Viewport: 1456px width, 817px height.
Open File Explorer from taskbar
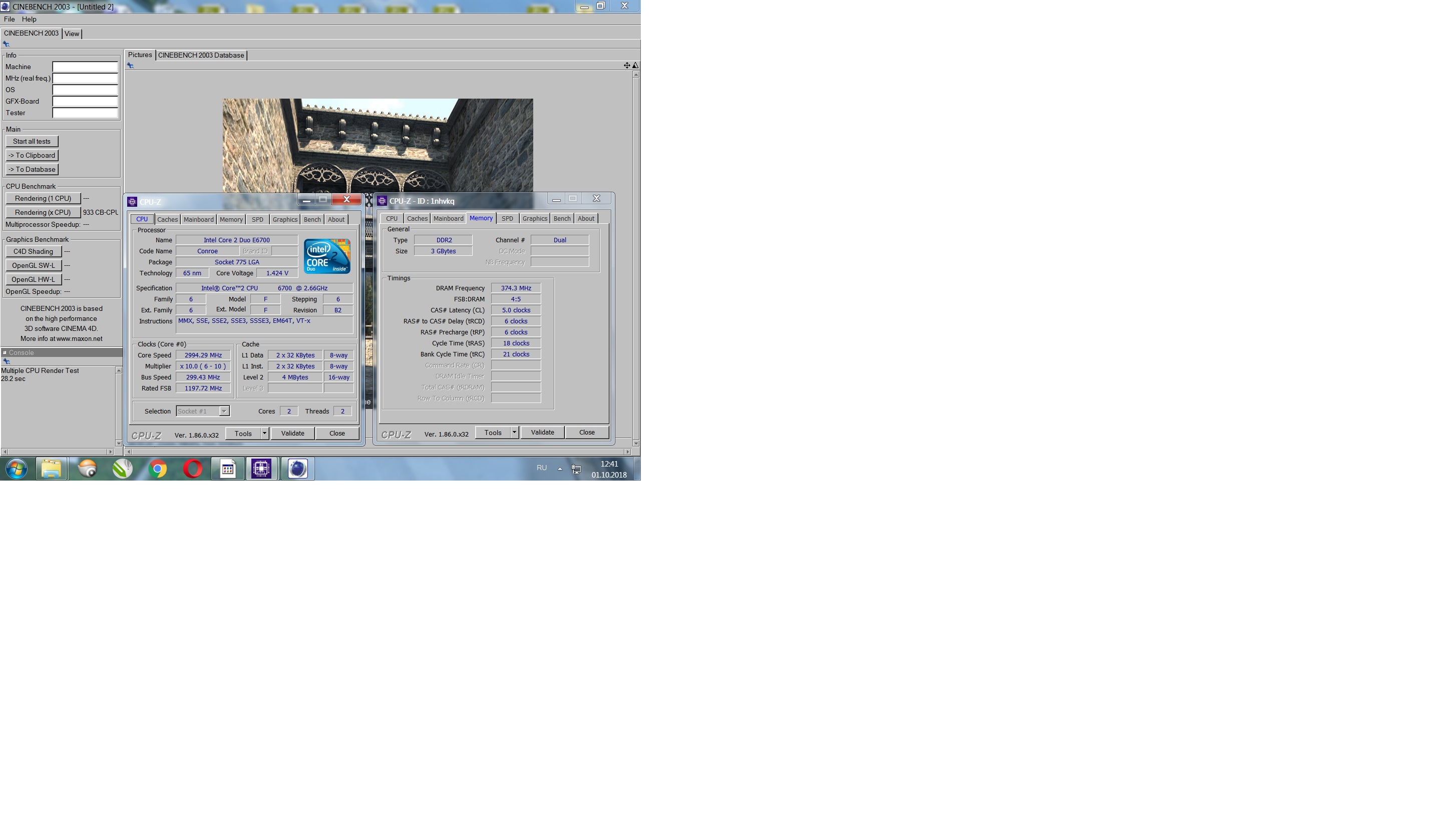click(52, 469)
